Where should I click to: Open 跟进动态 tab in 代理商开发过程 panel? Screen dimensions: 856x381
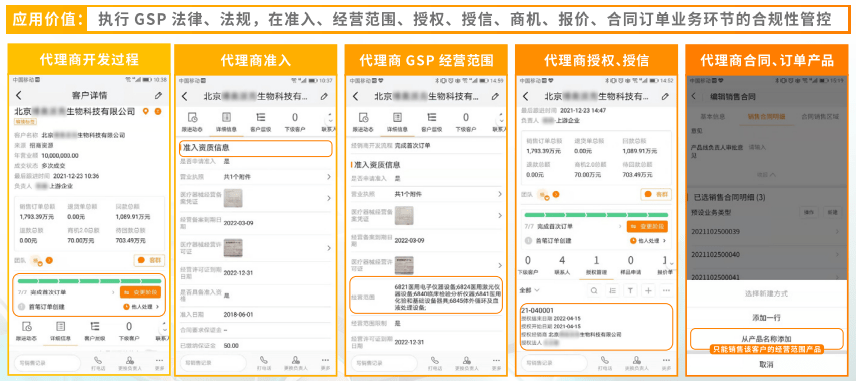pos(27,331)
